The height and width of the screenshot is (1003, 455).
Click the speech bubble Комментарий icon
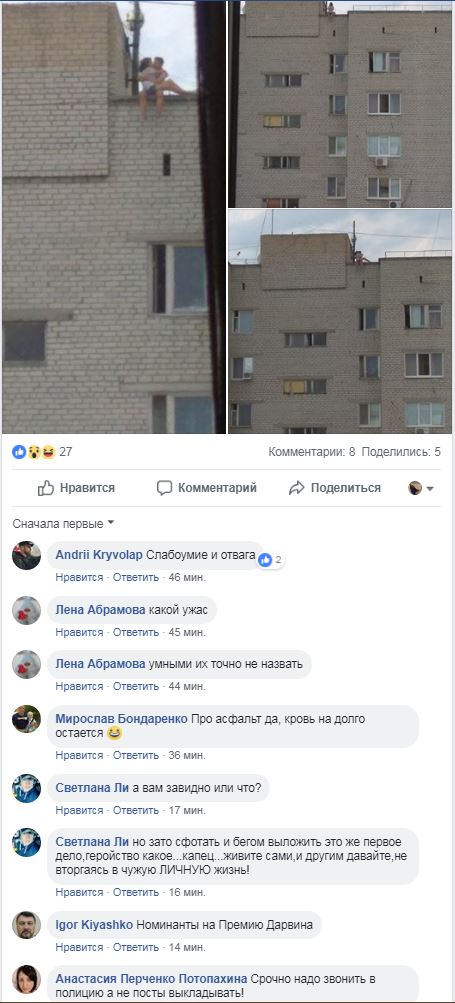164,488
